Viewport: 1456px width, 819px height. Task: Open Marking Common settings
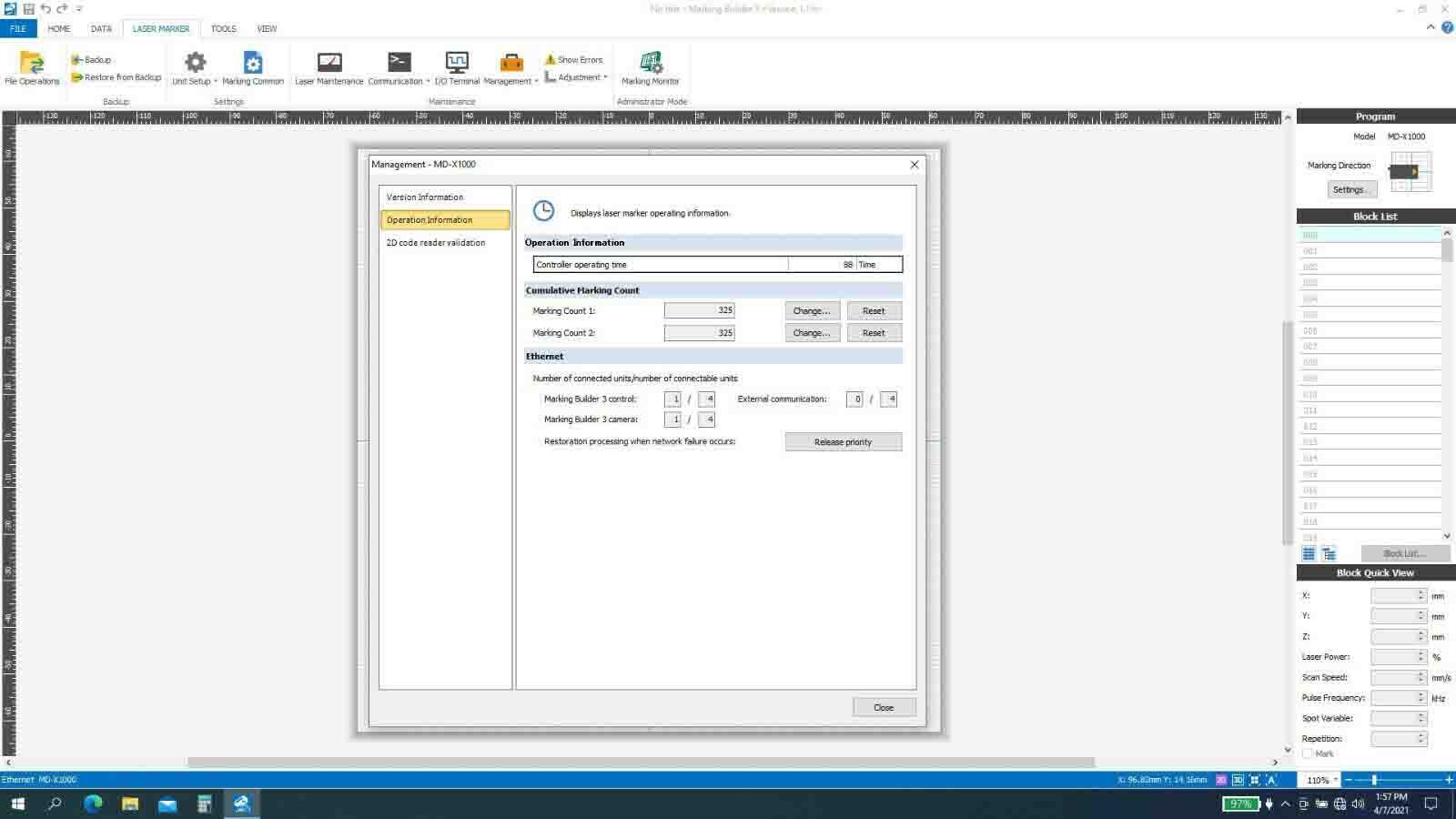point(253,68)
